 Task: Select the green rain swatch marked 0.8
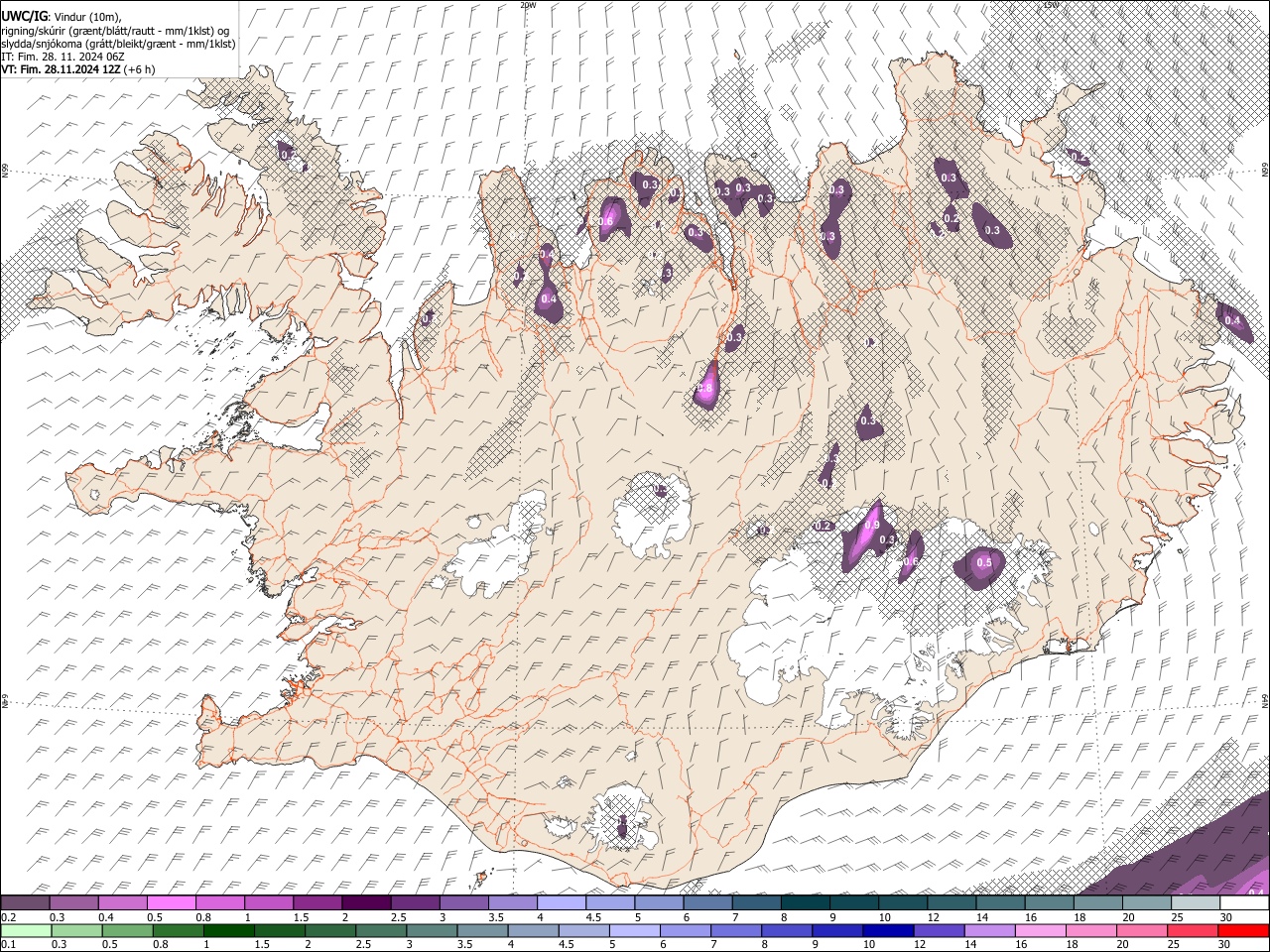178,930
